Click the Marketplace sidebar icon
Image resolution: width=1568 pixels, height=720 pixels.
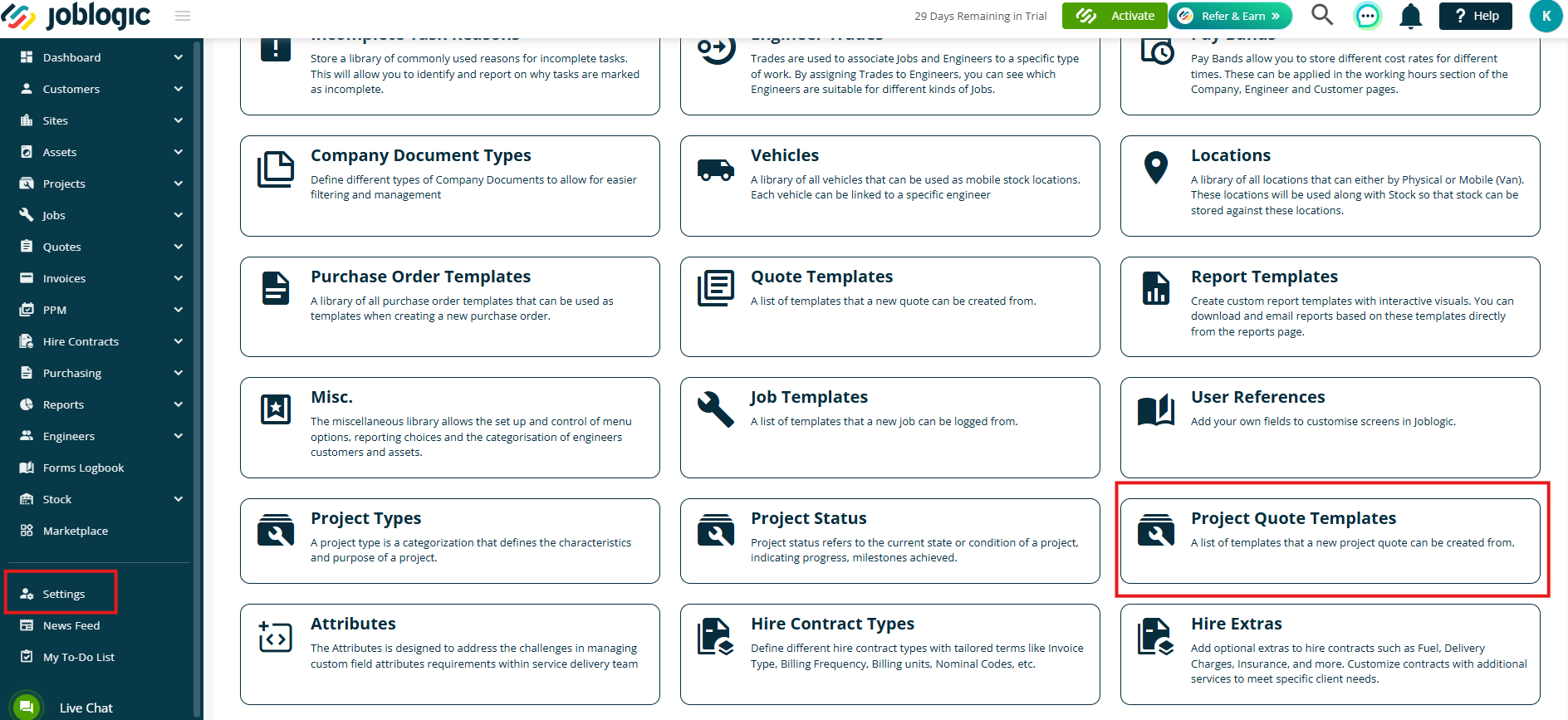pyautogui.click(x=27, y=531)
